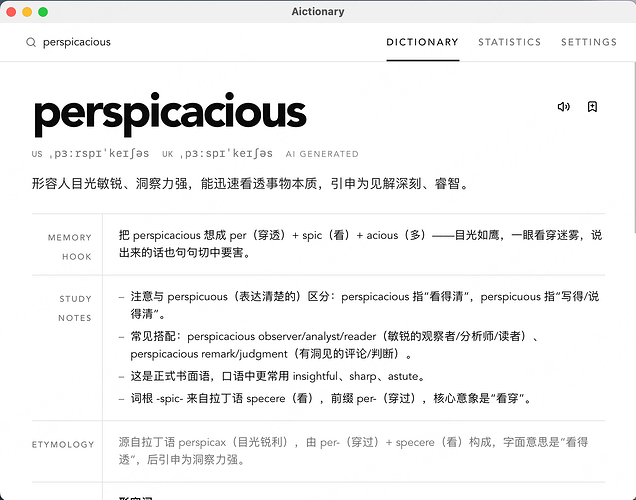Click the AI GENERATED label
This screenshot has width=636, height=500.
322,154
